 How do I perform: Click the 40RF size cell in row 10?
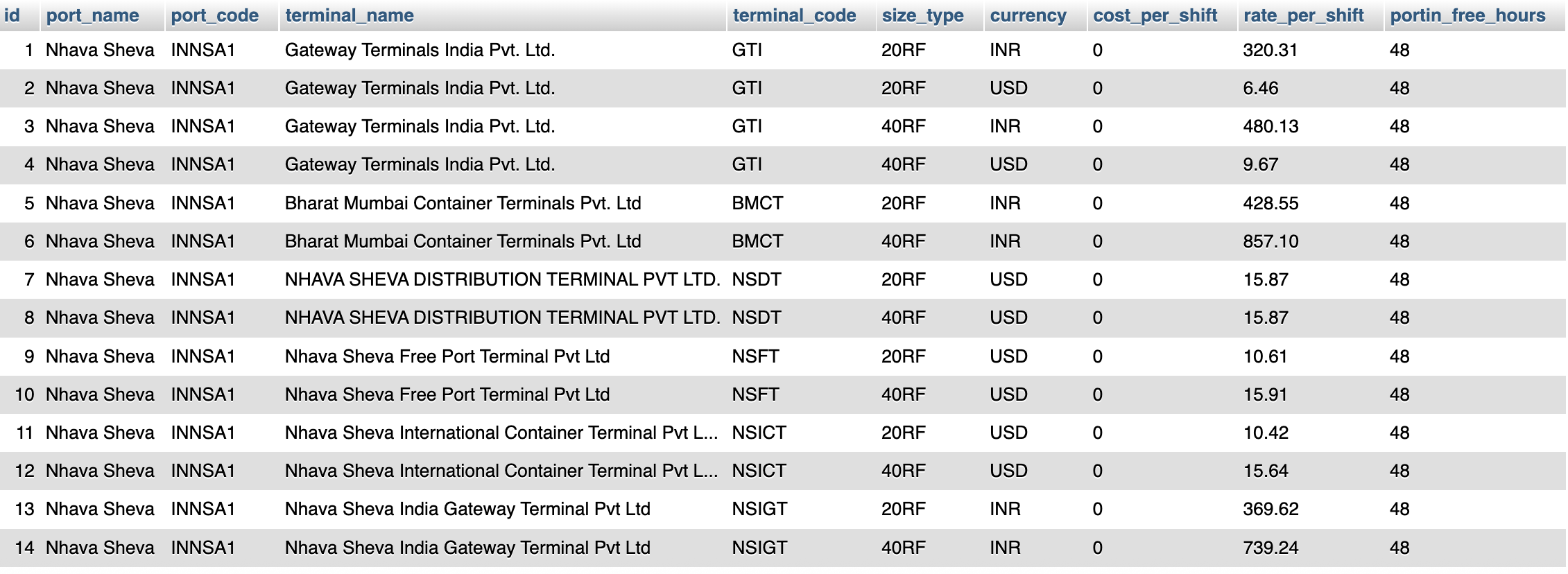coord(903,394)
